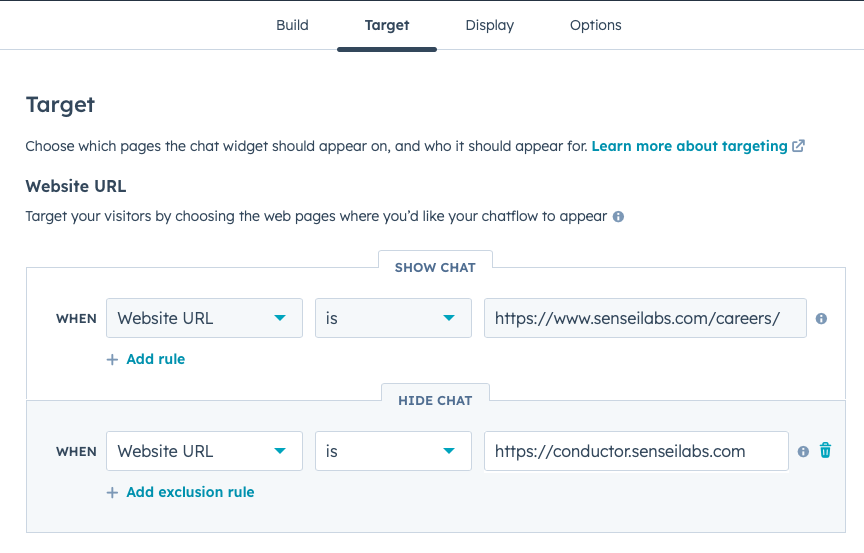Click info icon beside the careers URL field
Screen dimensions: 864x553
coord(821,319)
